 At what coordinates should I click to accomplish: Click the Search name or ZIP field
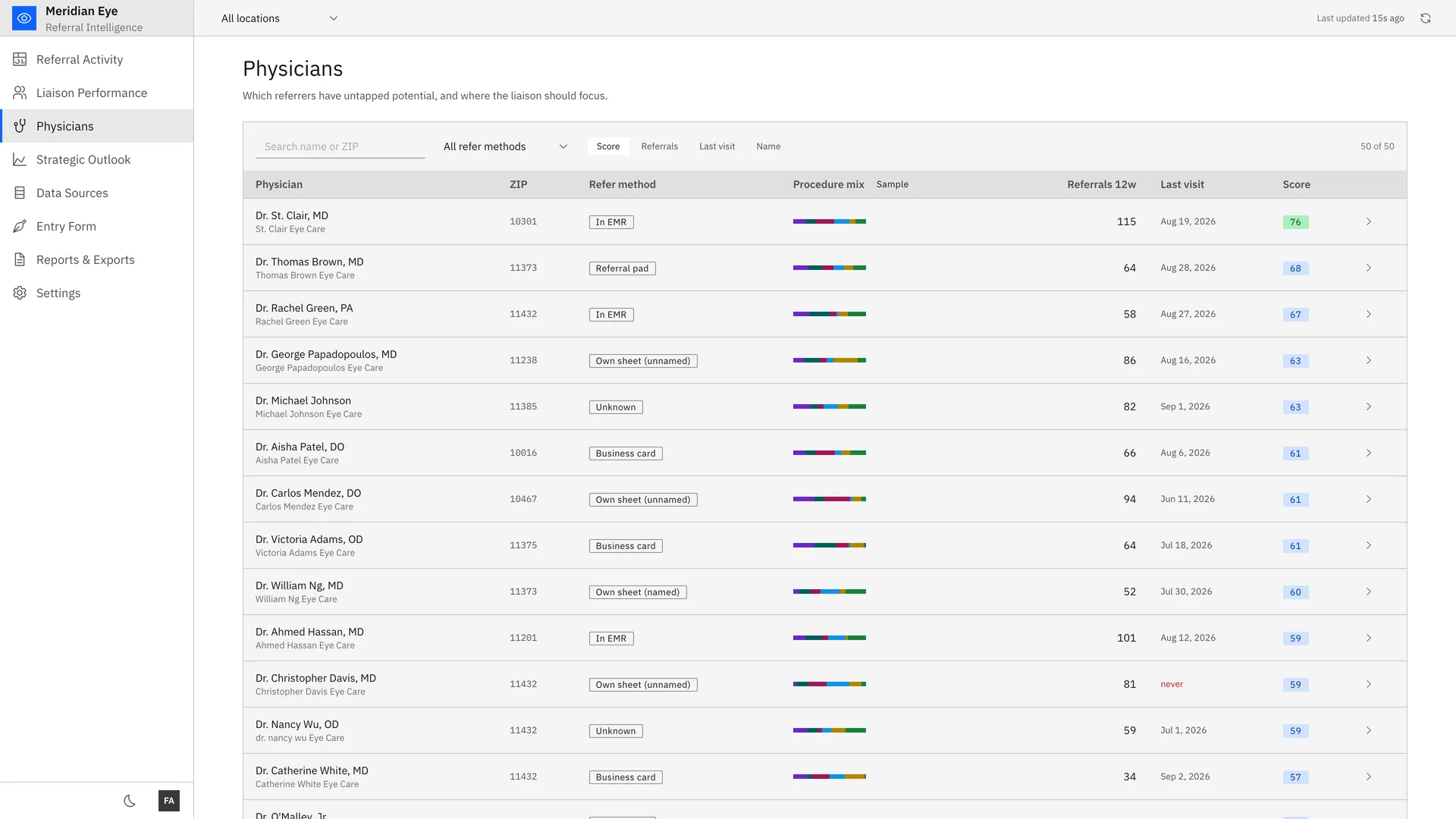click(340, 146)
